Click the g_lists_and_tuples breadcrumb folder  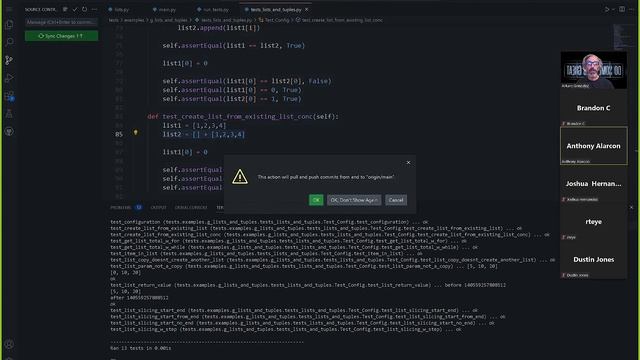coord(169,20)
